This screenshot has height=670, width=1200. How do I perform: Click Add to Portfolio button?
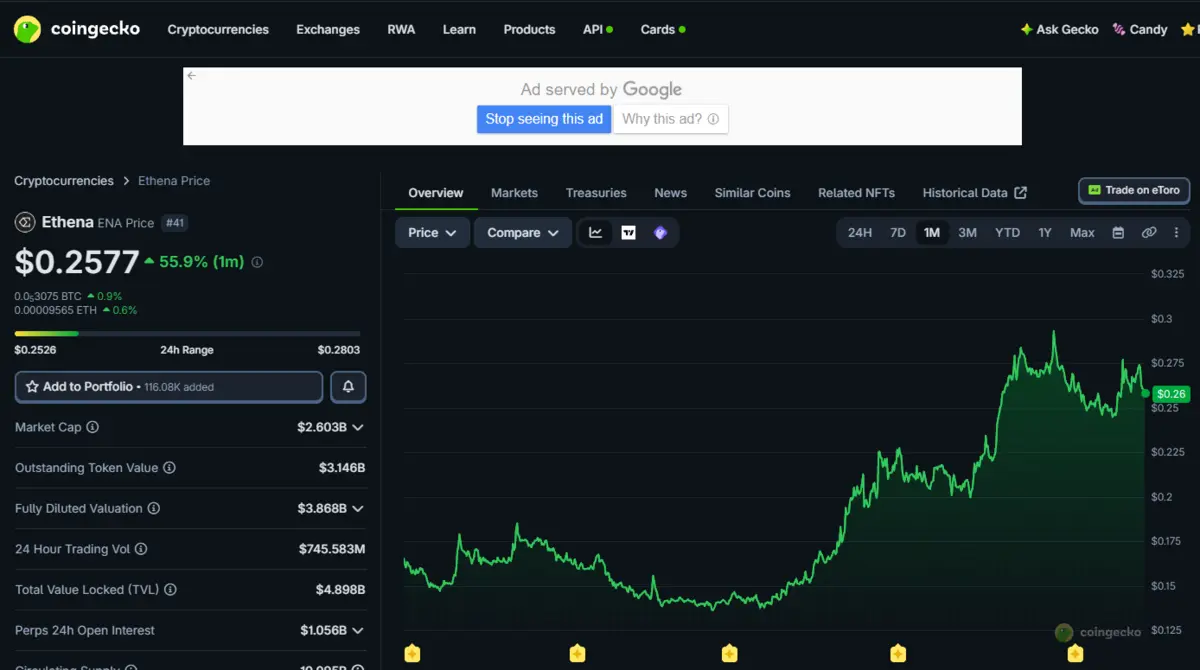pyautogui.click(x=169, y=387)
